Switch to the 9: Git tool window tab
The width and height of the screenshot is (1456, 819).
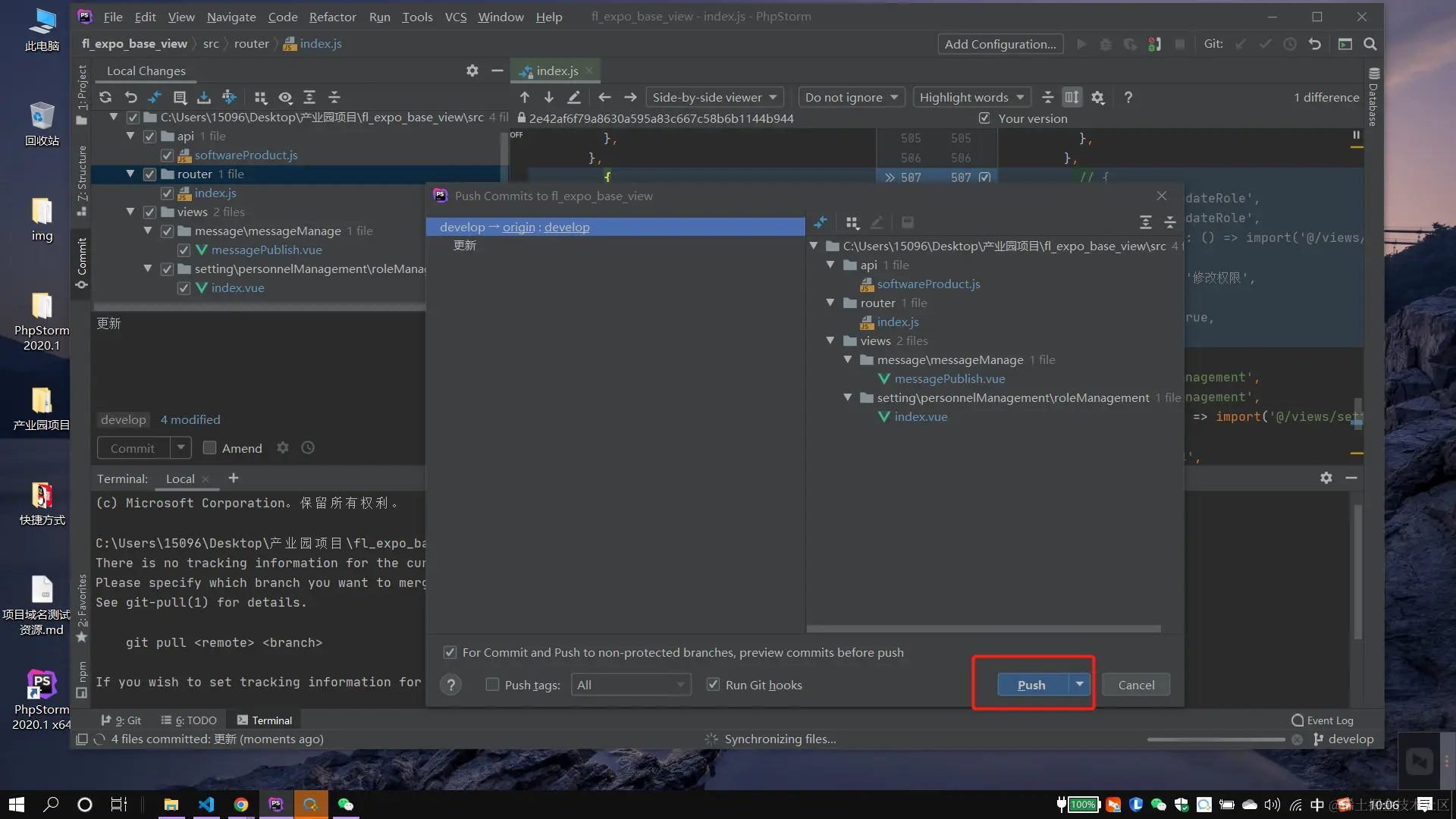121,720
